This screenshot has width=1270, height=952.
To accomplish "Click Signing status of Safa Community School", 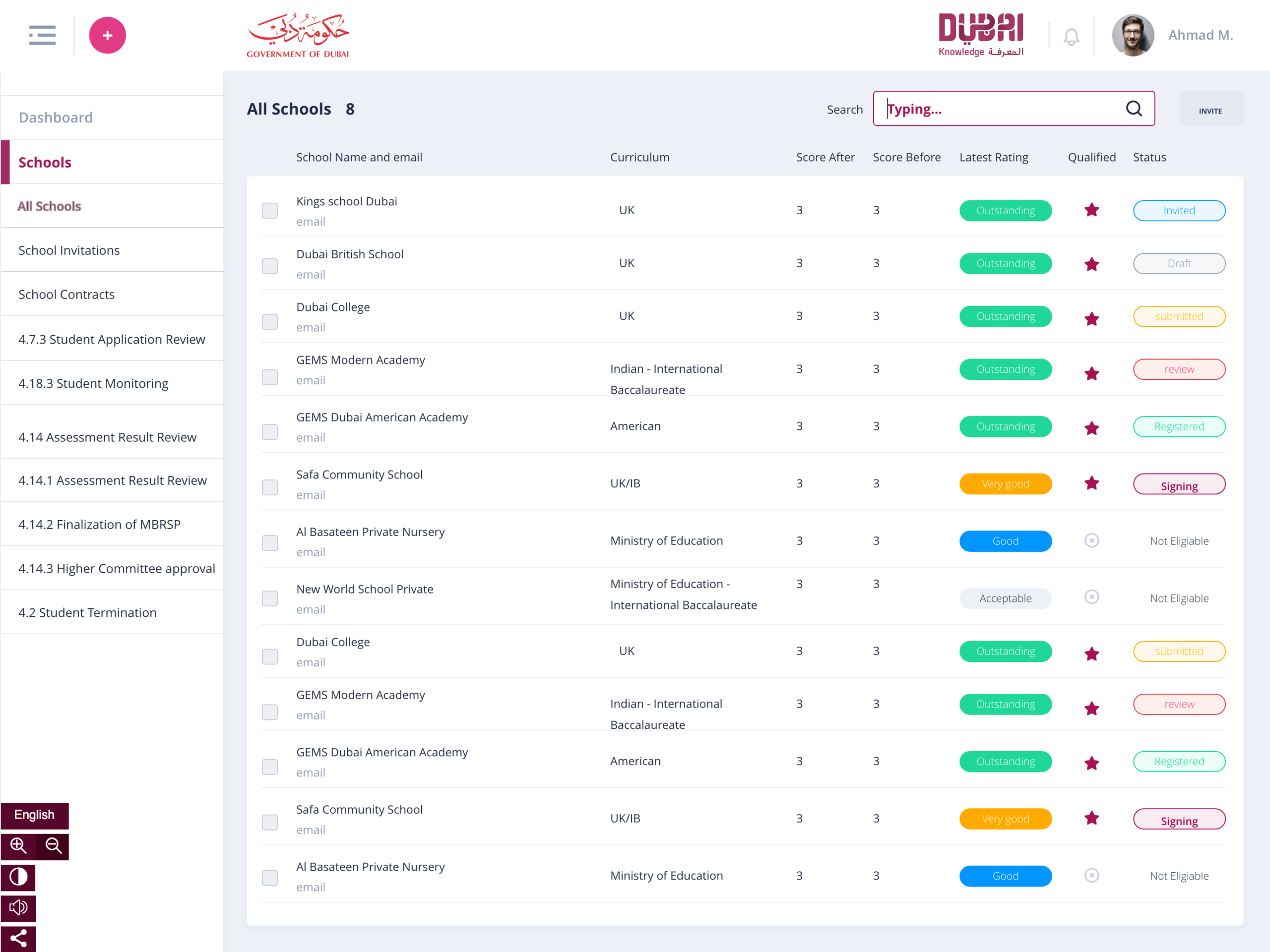I will [x=1179, y=485].
